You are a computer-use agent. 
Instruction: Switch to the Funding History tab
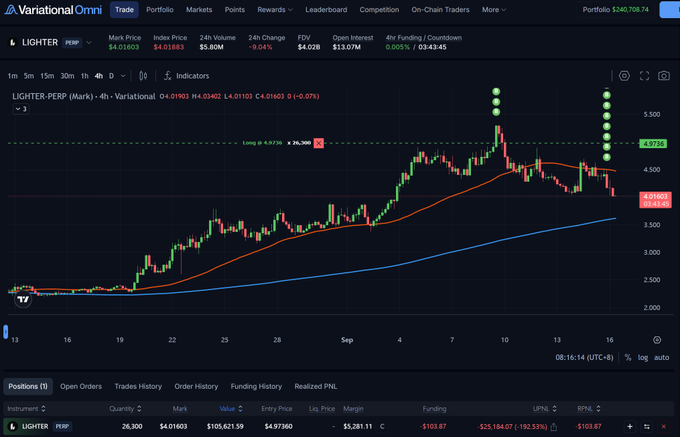(256, 386)
